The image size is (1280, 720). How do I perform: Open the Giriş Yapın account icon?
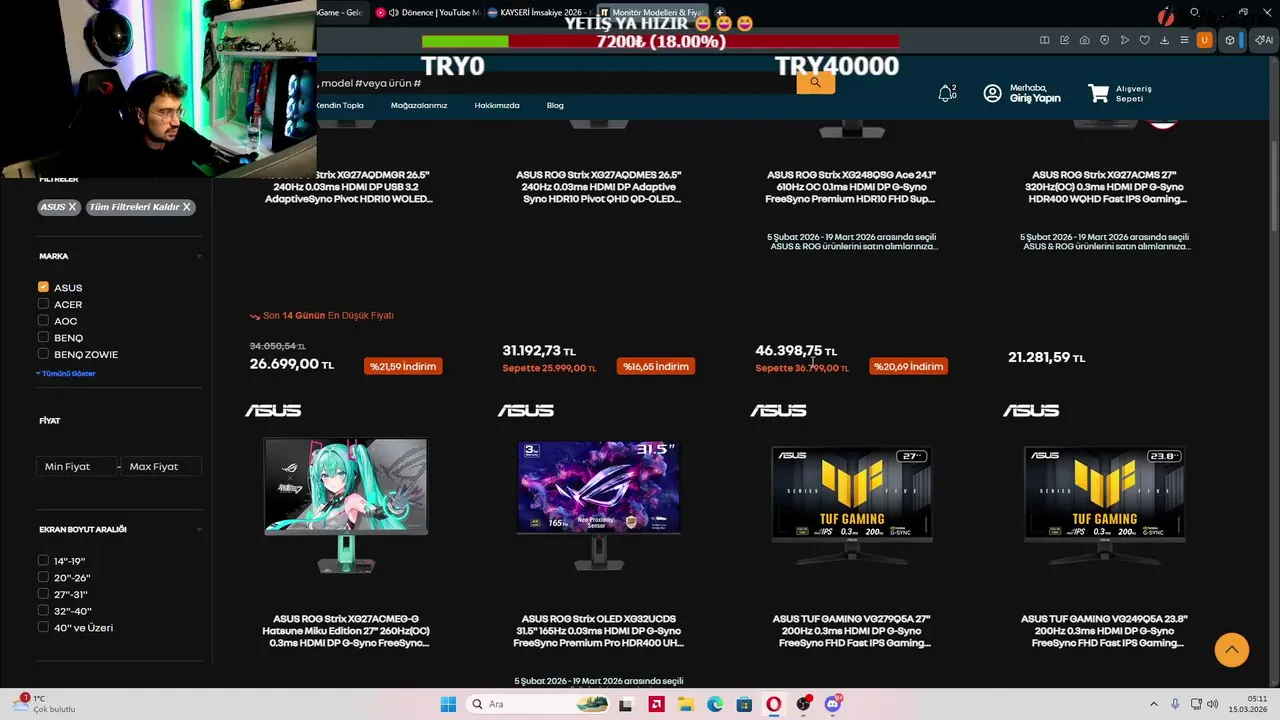(x=992, y=93)
